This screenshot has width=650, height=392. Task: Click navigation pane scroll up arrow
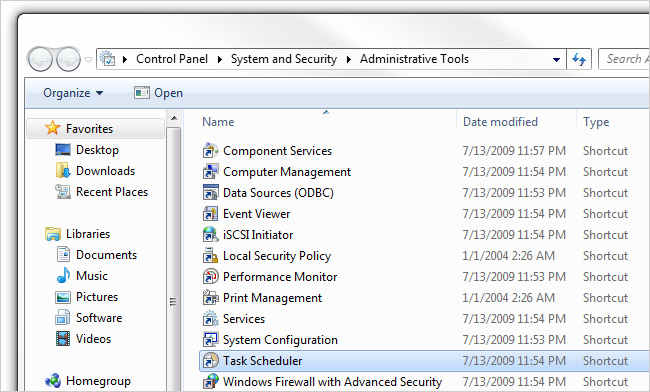(174, 119)
